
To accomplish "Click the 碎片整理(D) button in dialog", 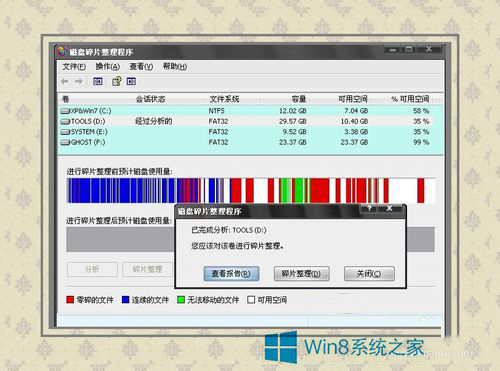I will pos(302,274).
